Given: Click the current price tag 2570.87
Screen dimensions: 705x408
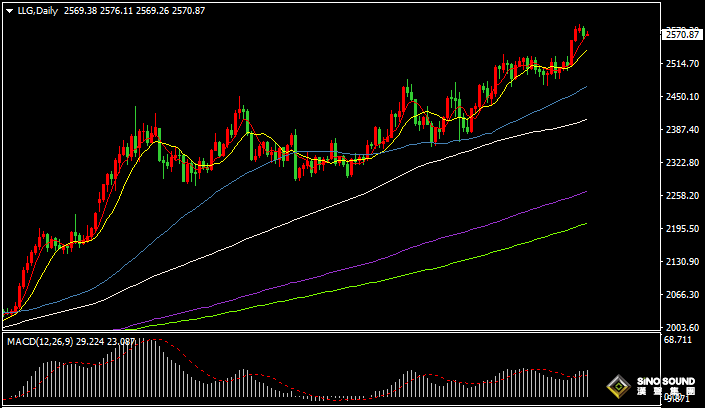Looking at the screenshot, I should point(681,34).
